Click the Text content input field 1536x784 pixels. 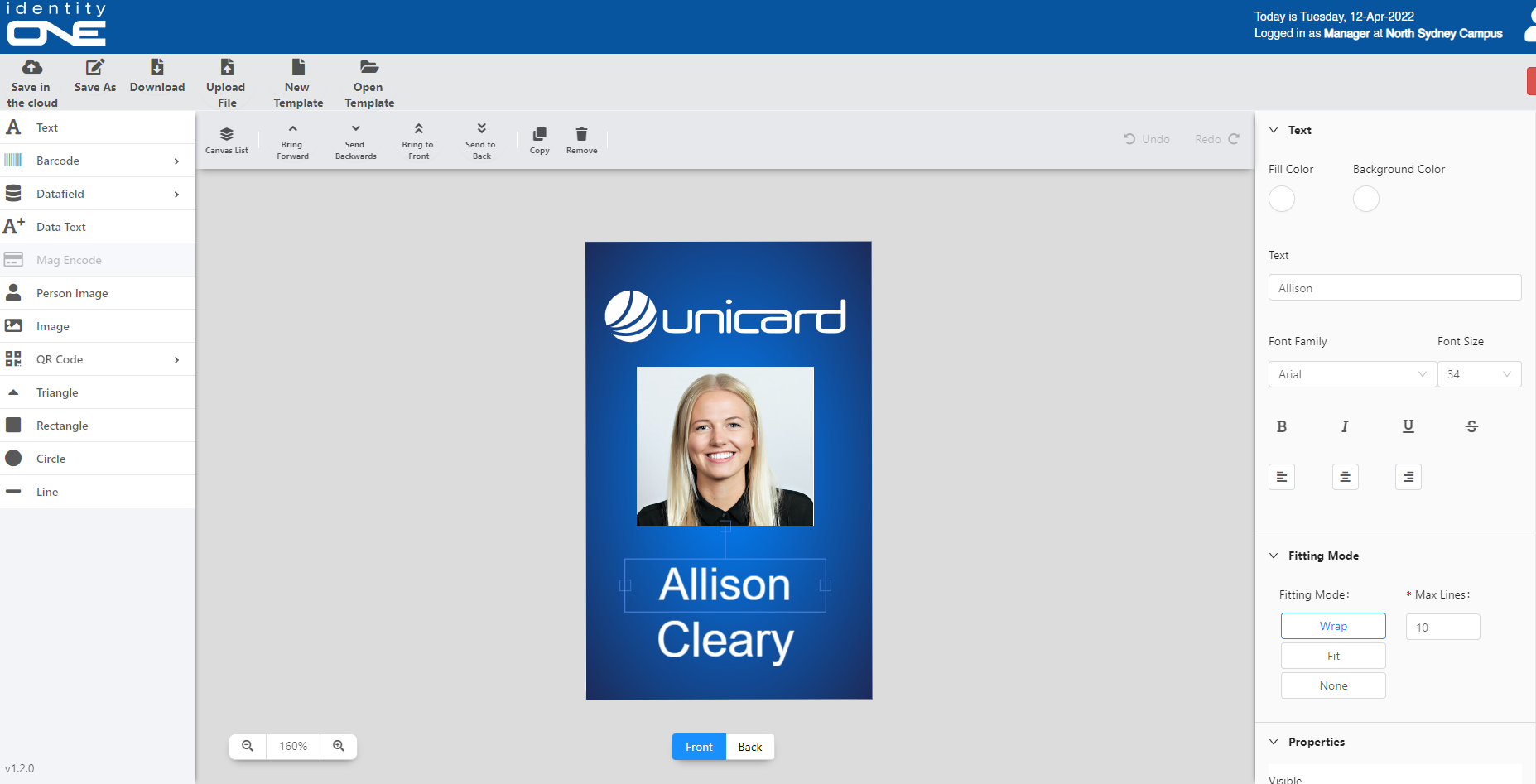1395,287
